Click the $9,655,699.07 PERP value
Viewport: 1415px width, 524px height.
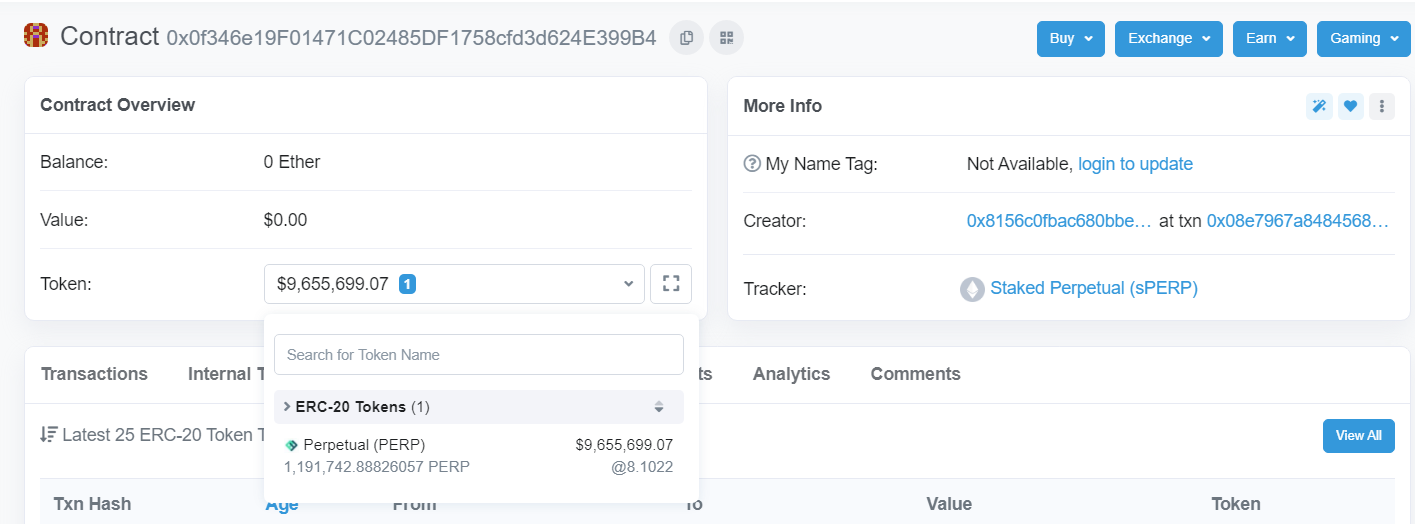tap(624, 445)
